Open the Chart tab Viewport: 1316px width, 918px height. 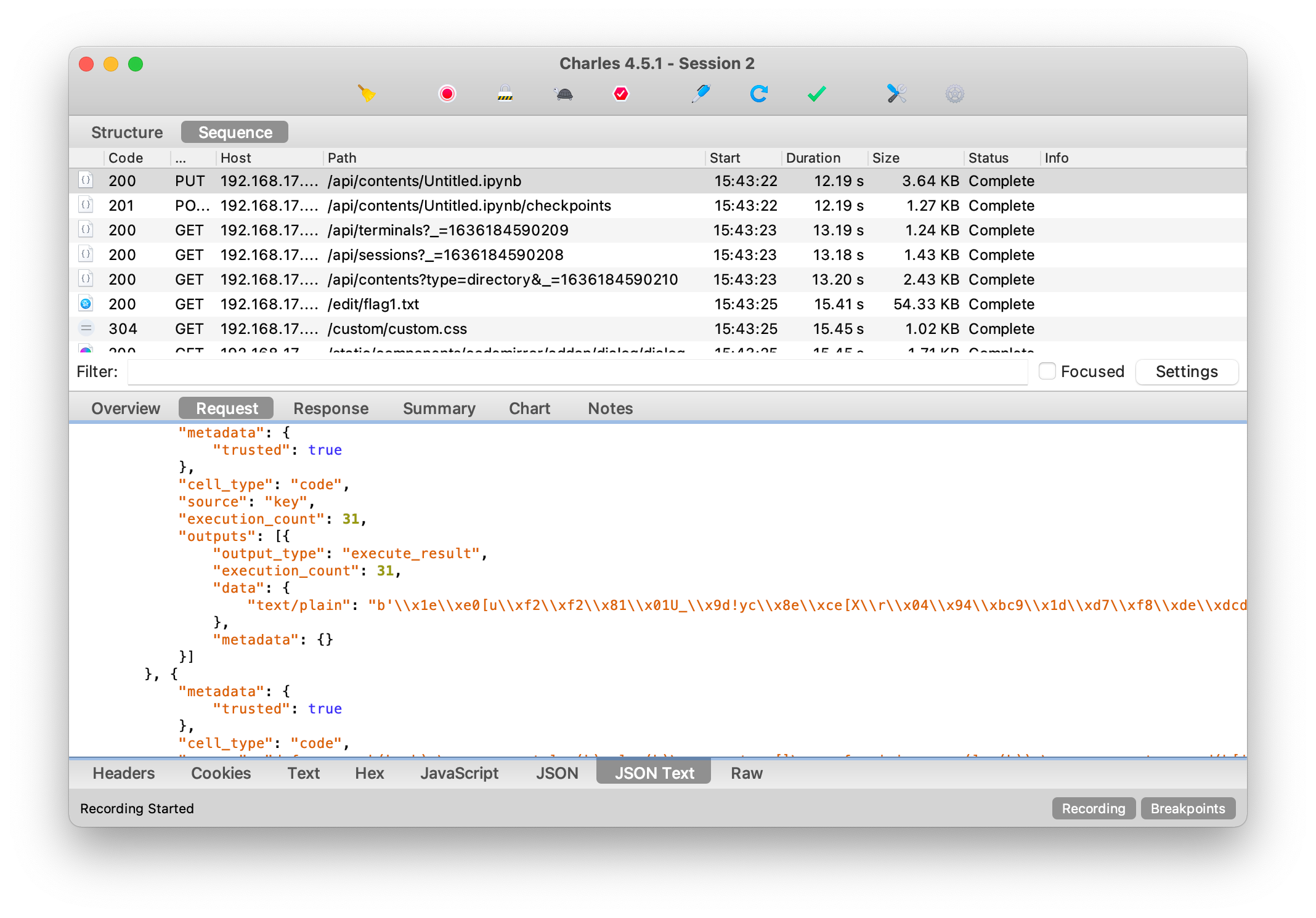tap(530, 408)
